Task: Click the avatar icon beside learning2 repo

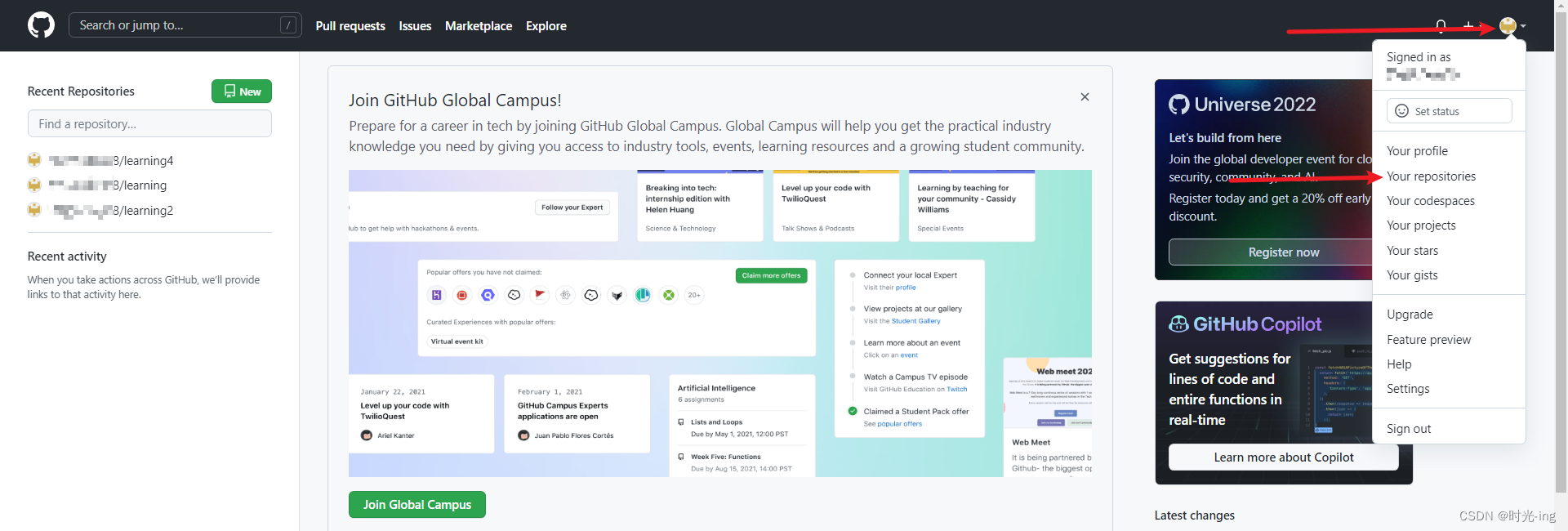Action: (34, 210)
